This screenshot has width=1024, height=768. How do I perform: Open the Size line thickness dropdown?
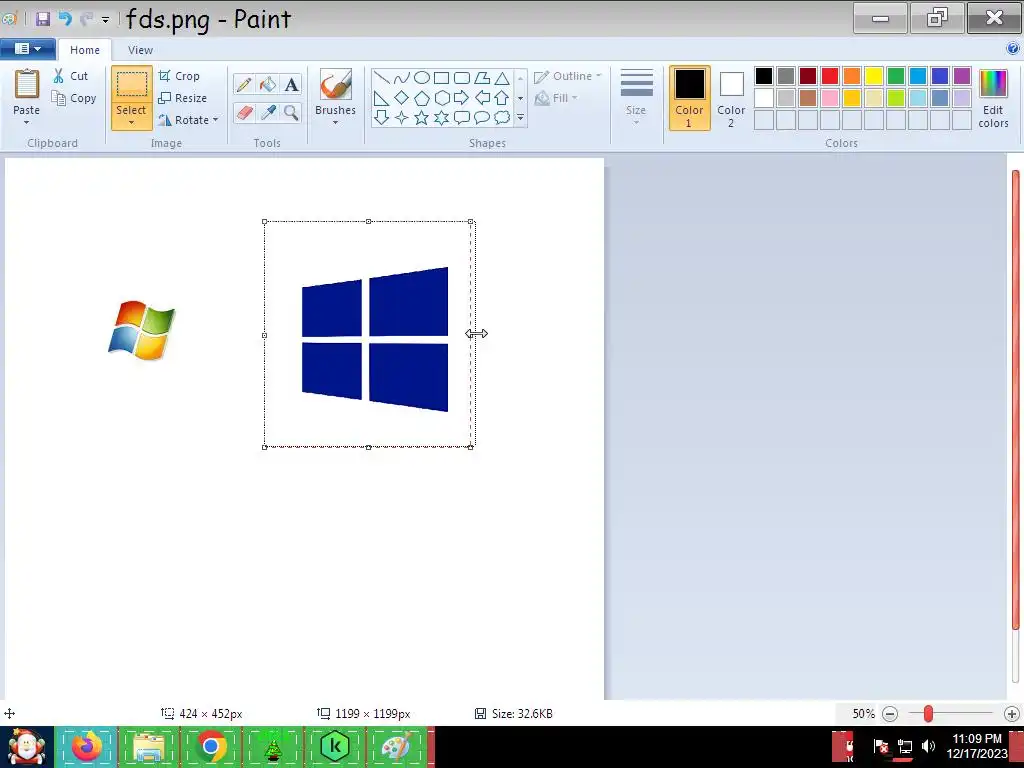click(x=636, y=97)
